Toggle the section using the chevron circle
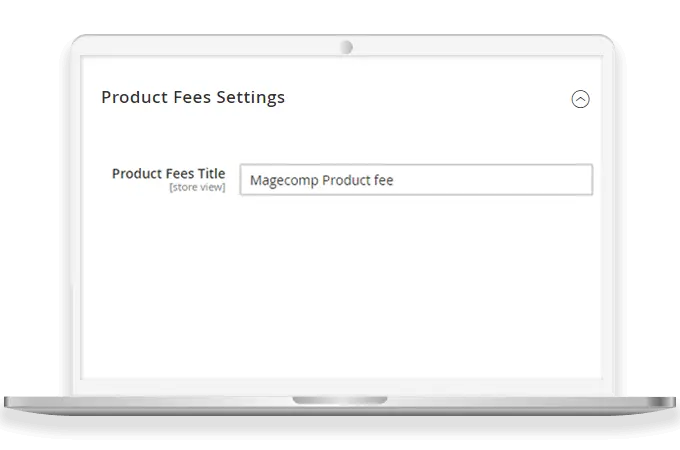 tap(580, 99)
